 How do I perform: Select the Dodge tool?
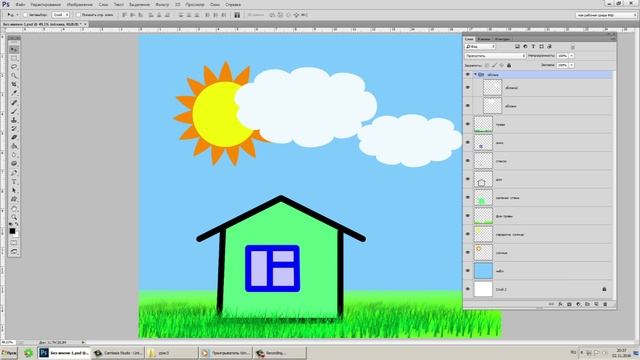pos(14,164)
